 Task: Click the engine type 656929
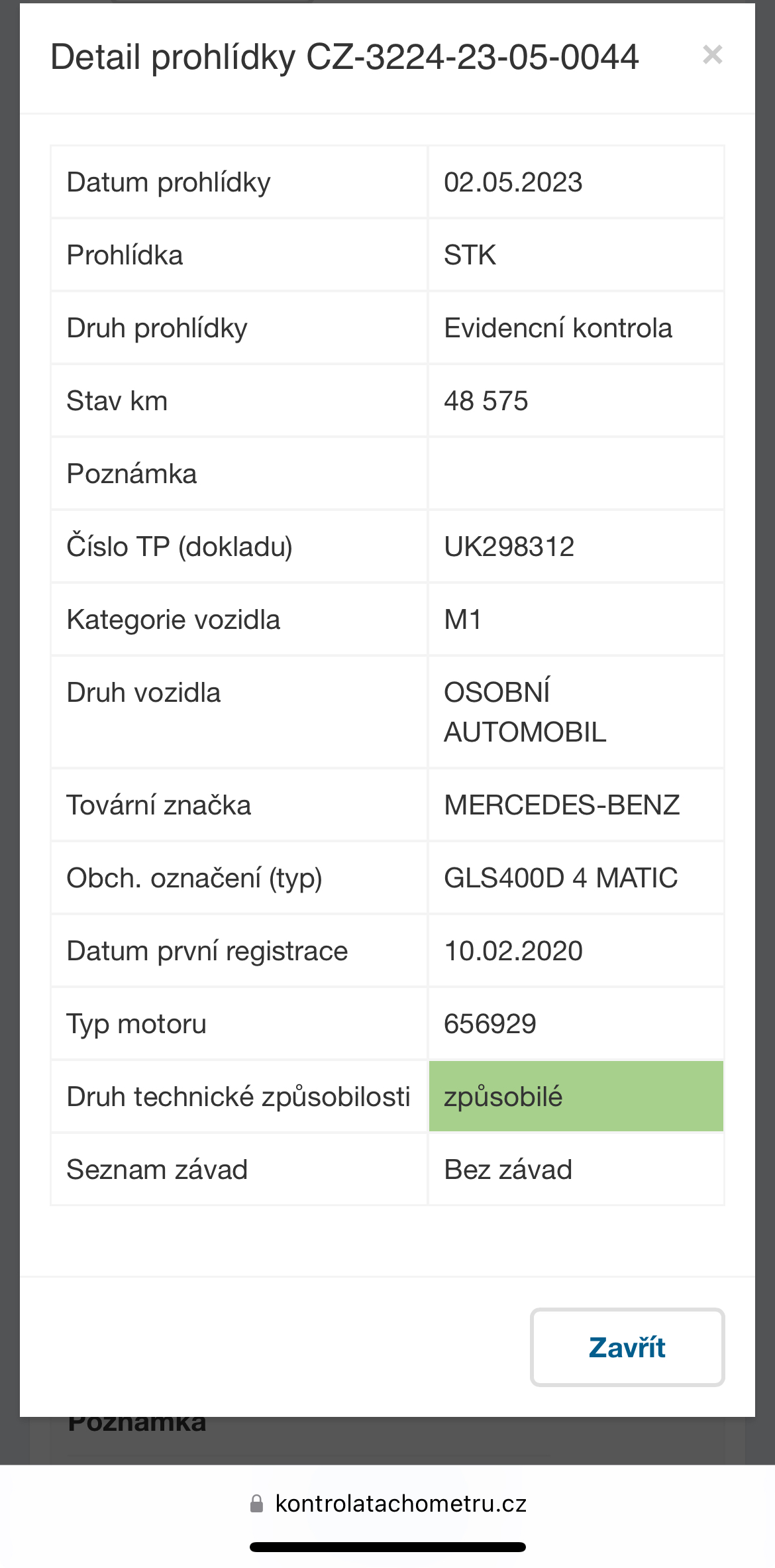coord(490,1024)
